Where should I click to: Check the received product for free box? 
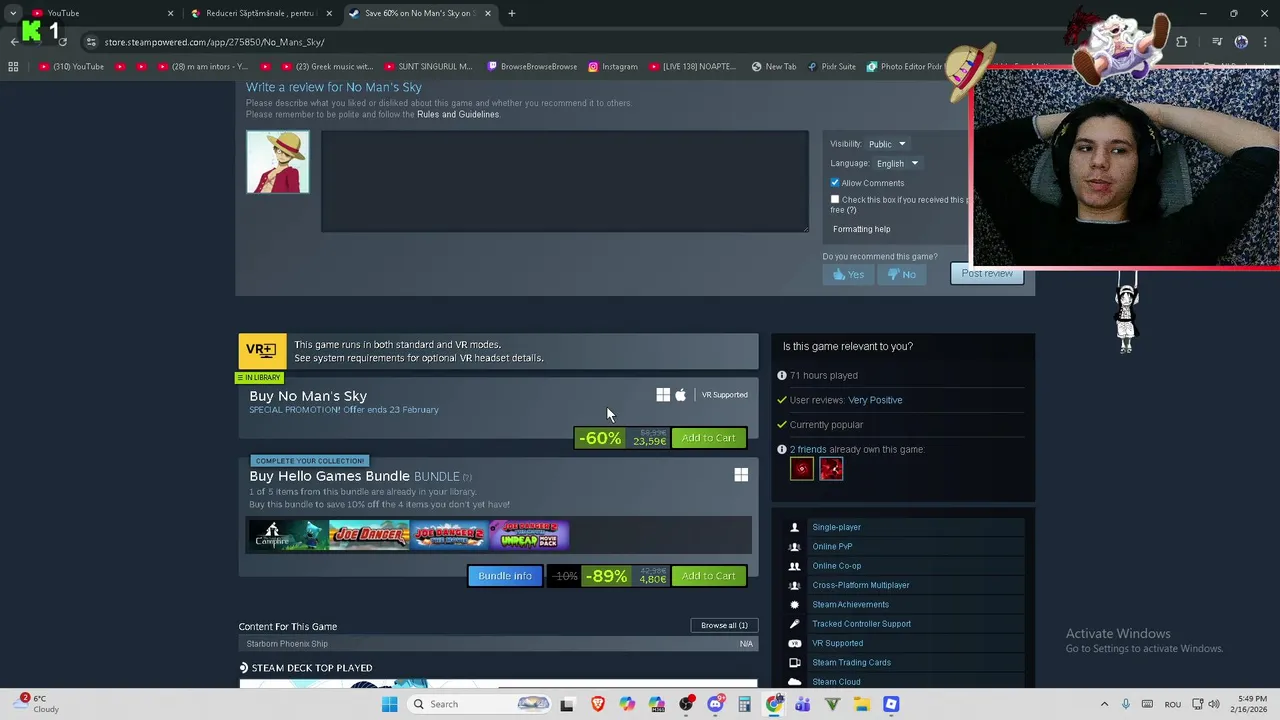click(x=835, y=200)
